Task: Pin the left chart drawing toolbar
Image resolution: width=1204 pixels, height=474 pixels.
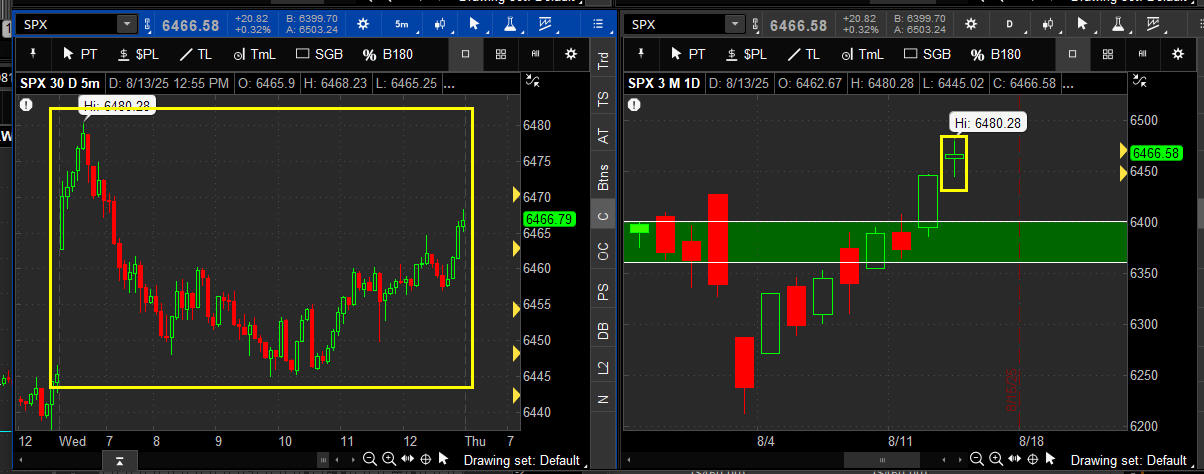Action: click(33, 54)
